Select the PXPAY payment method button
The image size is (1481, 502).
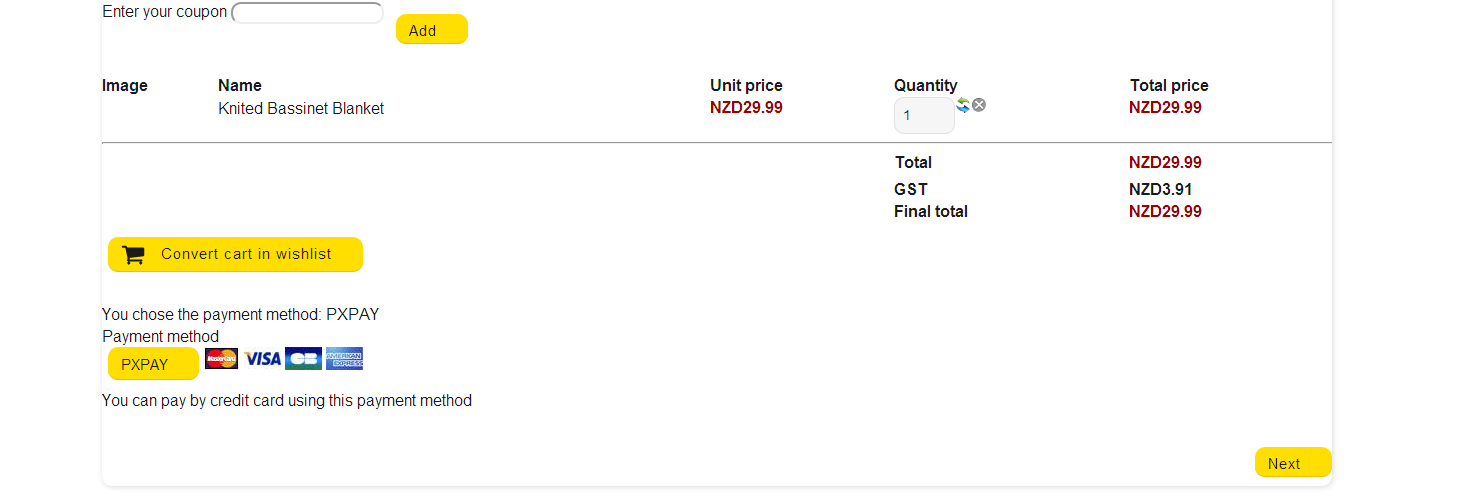[153, 364]
